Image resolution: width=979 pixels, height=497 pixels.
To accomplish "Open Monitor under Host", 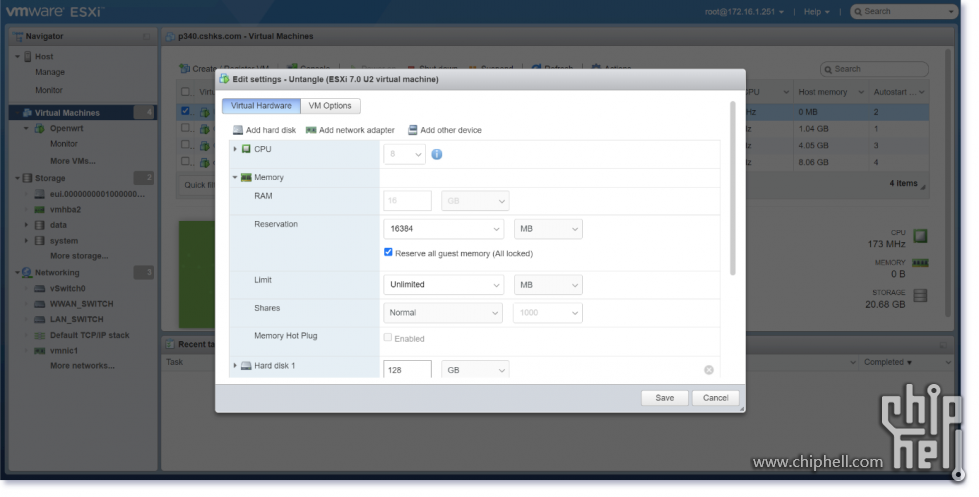I will point(49,91).
